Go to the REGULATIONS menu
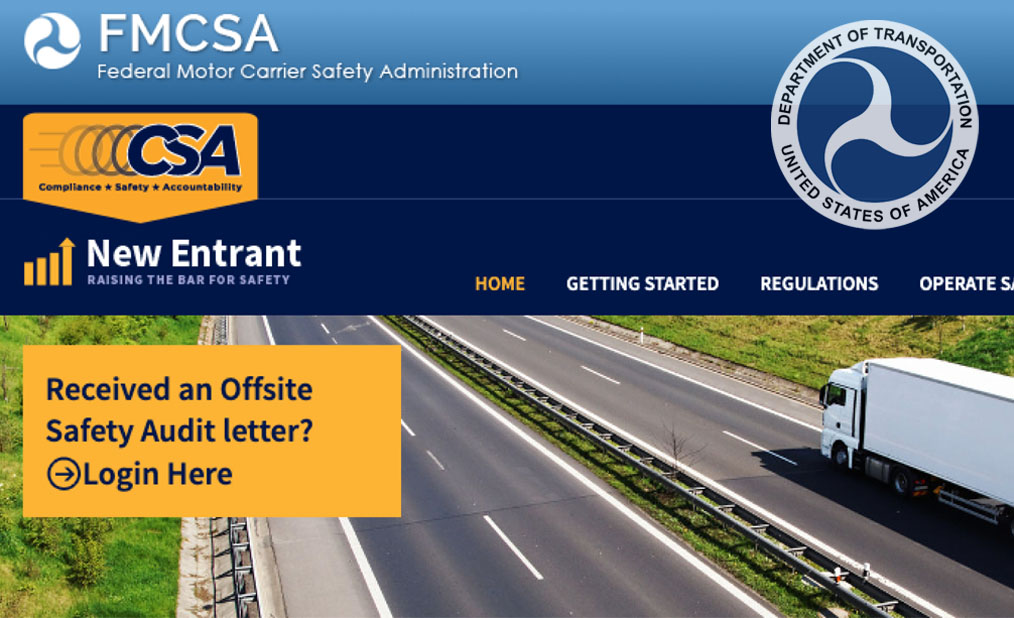This screenshot has height=618, width=1014. tap(819, 284)
